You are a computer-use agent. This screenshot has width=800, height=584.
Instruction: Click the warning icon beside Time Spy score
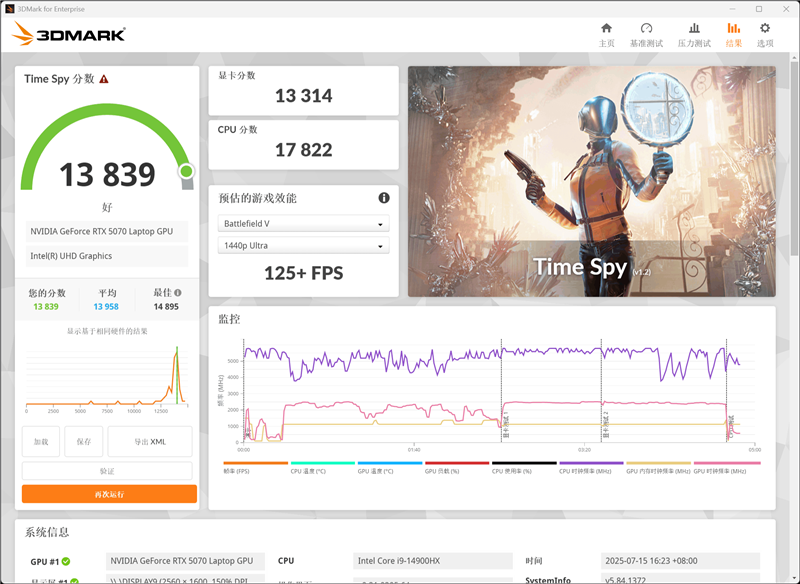[x=104, y=78]
